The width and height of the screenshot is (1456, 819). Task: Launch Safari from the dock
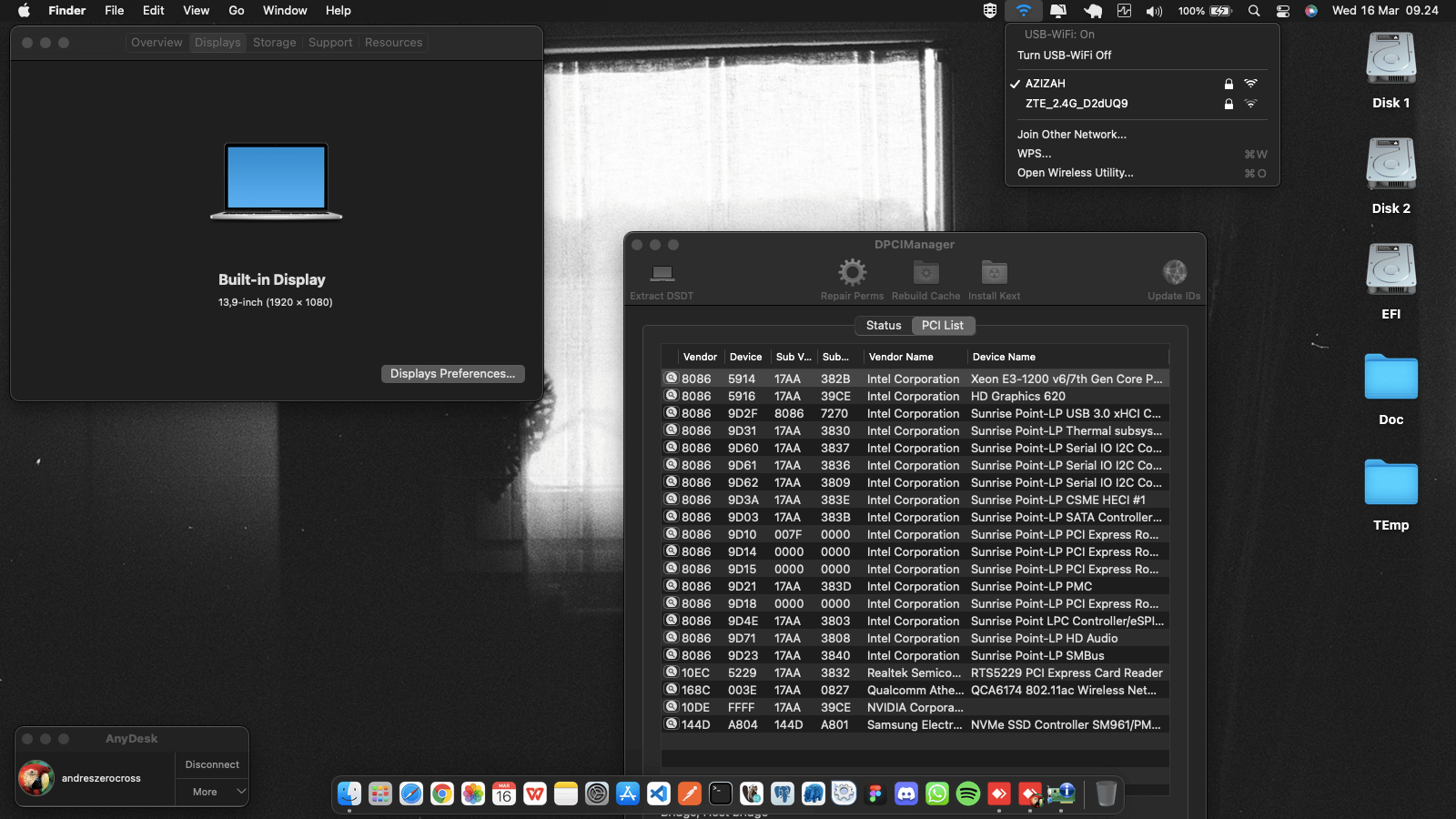click(411, 794)
